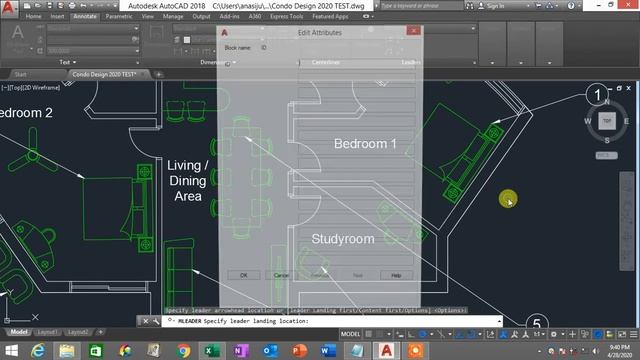This screenshot has height=360, width=640.
Task: Click the status bar Customization menu icon
Action: coord(633,334)
